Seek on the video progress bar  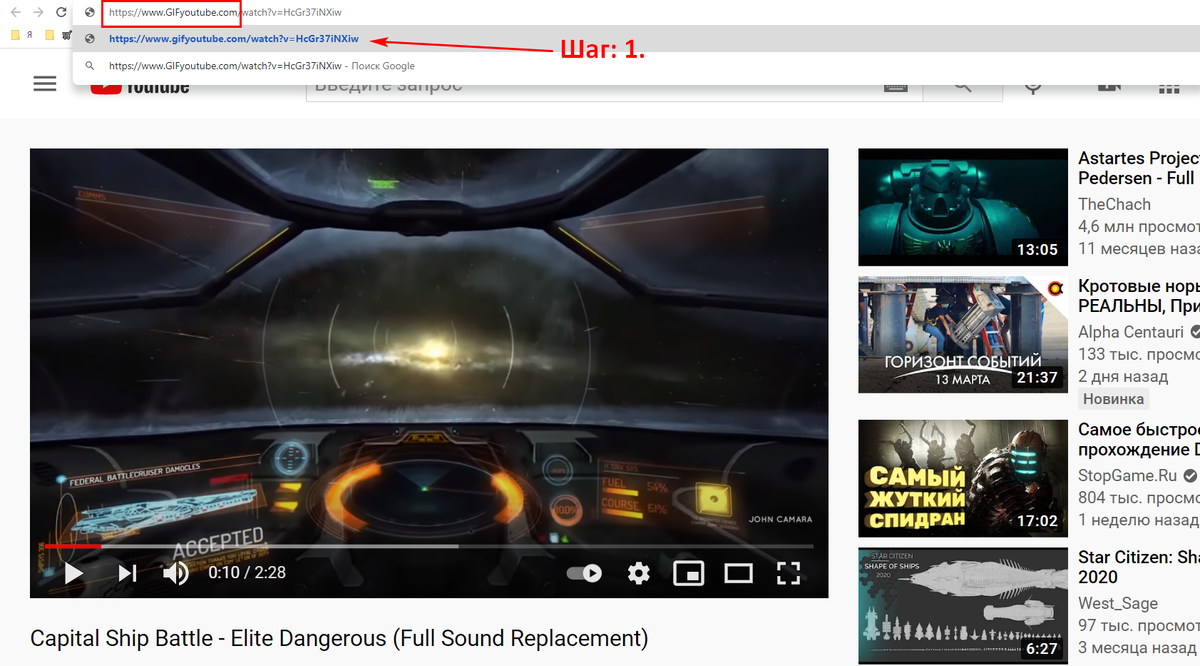[x=428, y=546]
